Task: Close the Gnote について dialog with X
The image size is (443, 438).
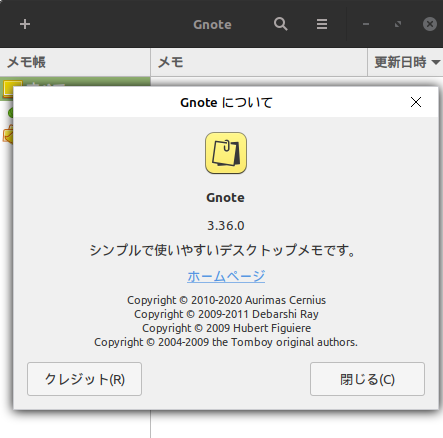Action: point(416,102)
